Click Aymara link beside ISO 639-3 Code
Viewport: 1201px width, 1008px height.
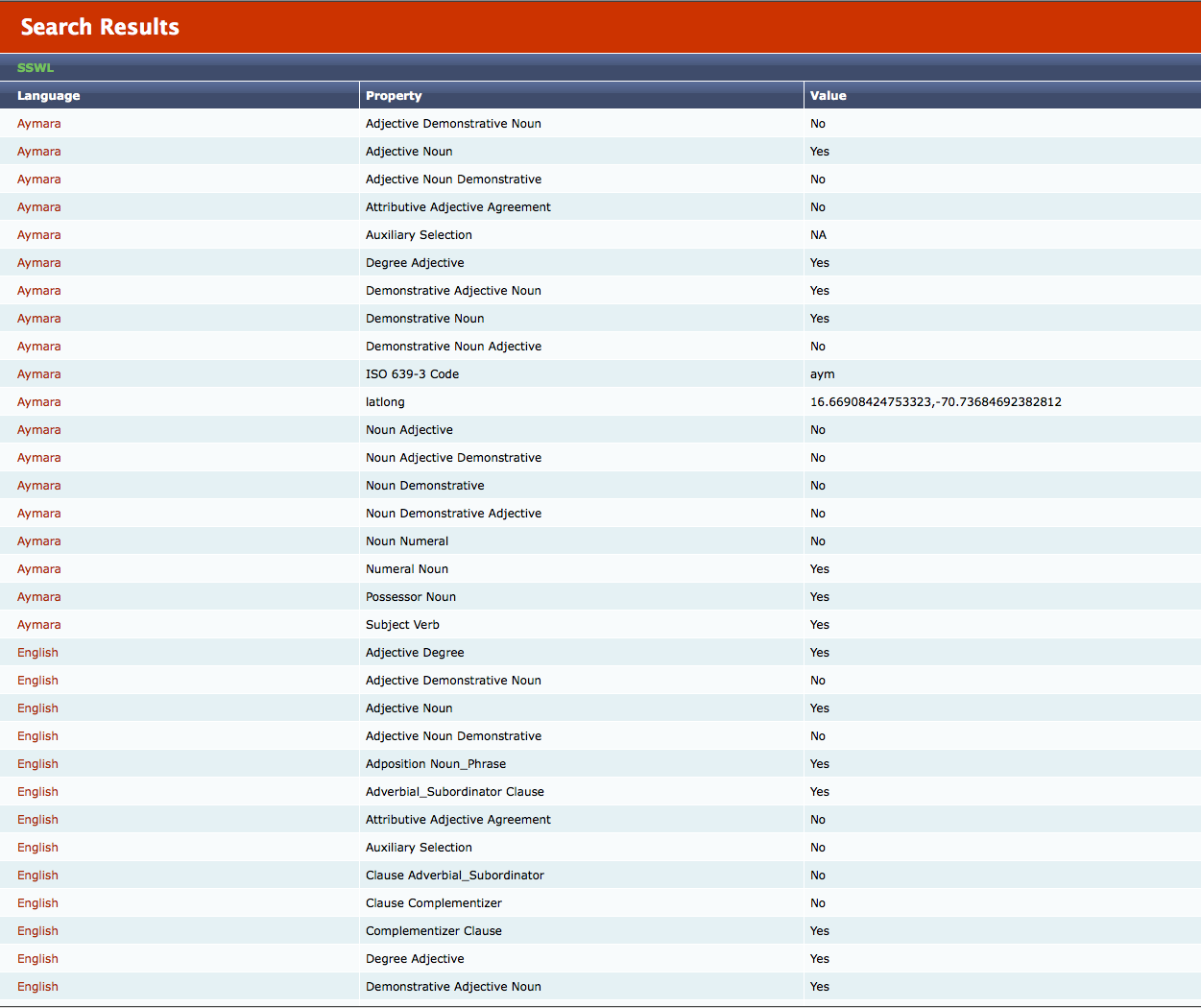(x=39, y=374)
